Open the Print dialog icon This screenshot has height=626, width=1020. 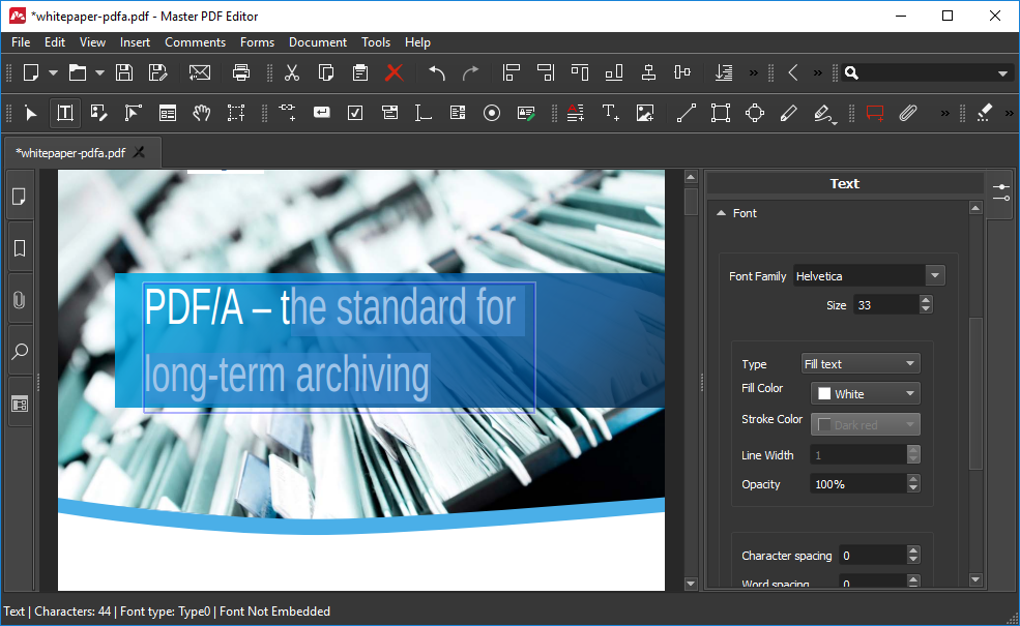pyautogui.click(x=240, y=72)
